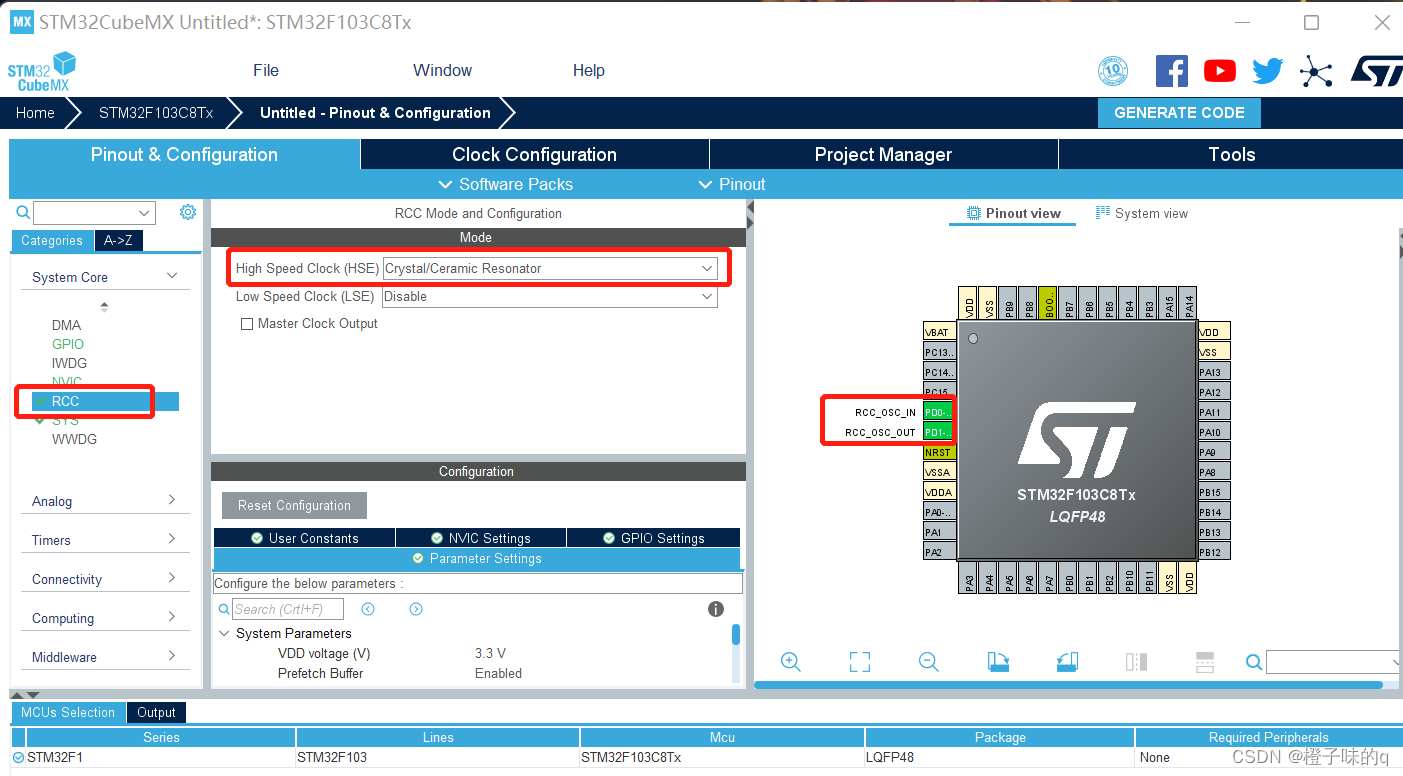Open the ST Facebook page icon

[x=1172, y=71]
